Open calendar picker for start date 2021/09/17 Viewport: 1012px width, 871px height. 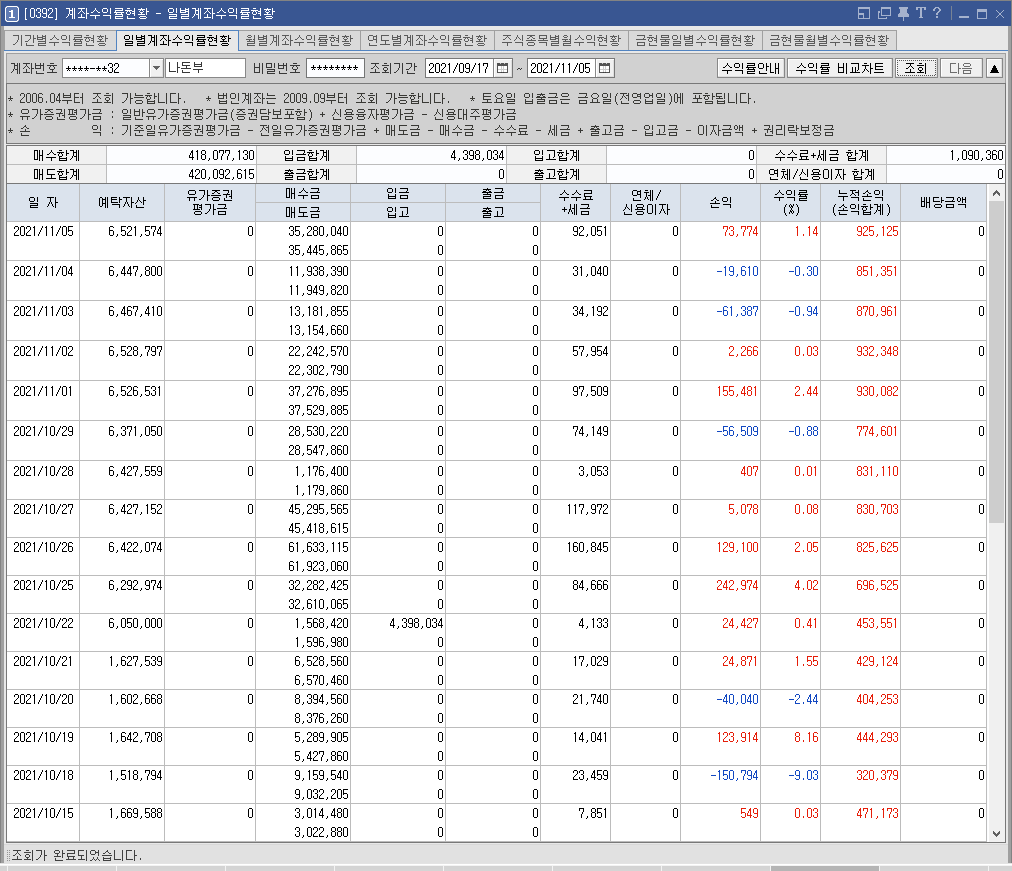(x=503, y=68)
